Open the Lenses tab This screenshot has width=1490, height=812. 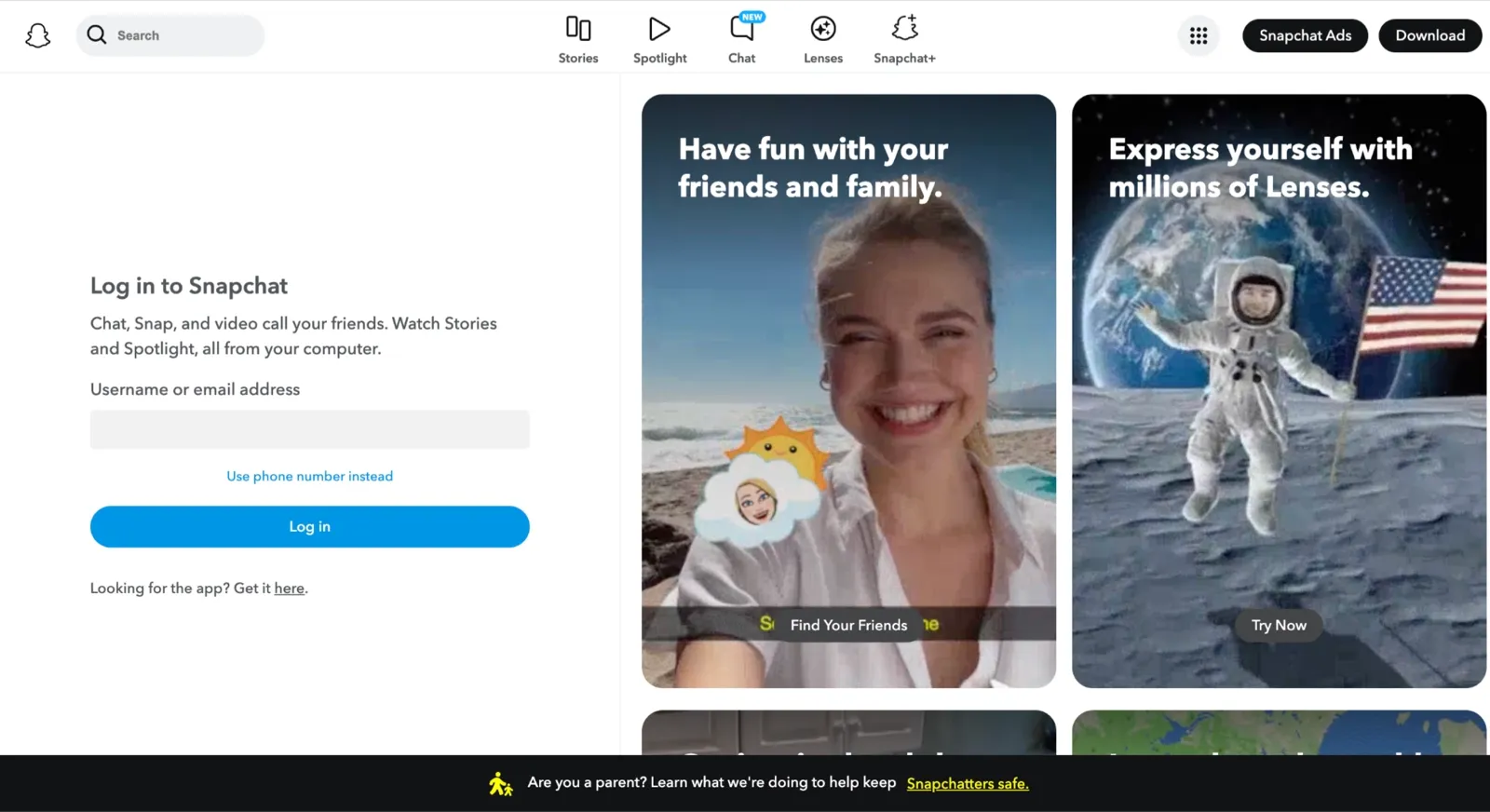(x=823, y=39)
